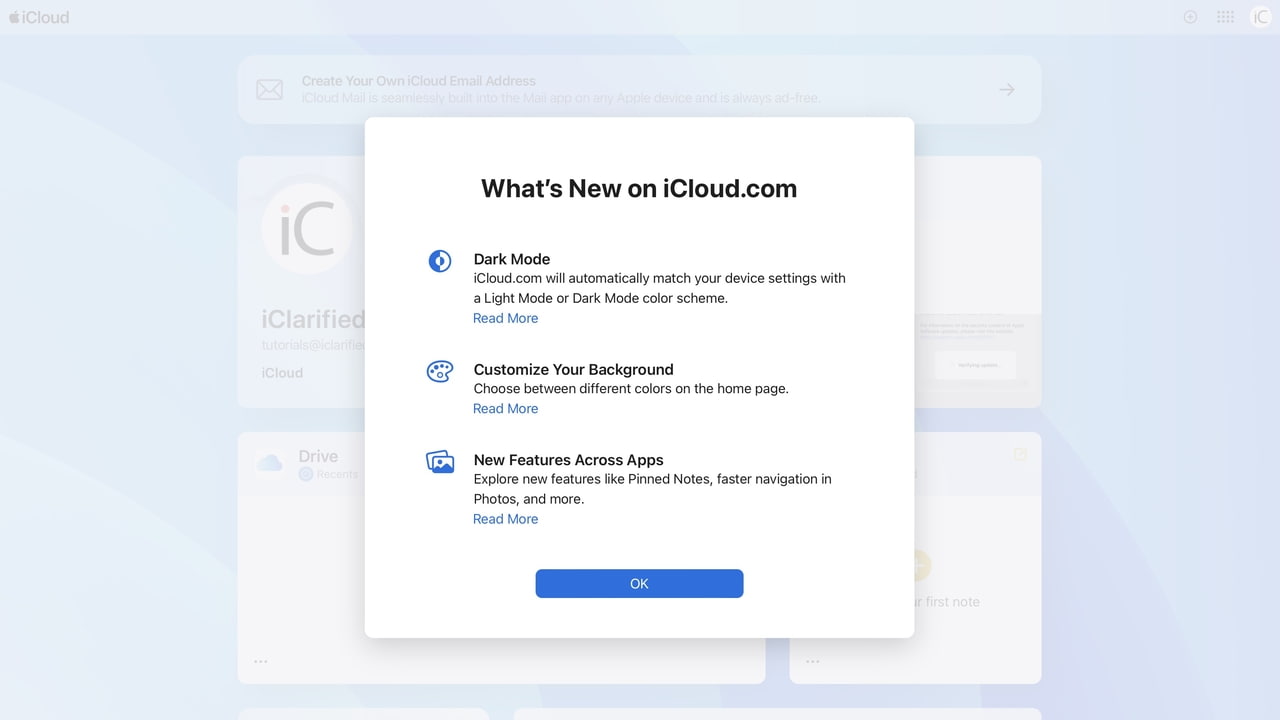
Task: Click the palette icon beside Customize Your Background
Action: 440,371
